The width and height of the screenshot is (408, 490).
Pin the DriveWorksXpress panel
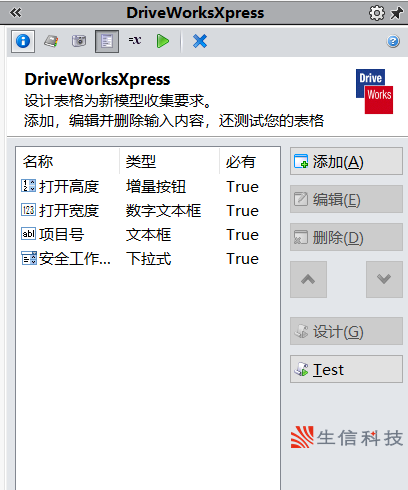(397, 13)
